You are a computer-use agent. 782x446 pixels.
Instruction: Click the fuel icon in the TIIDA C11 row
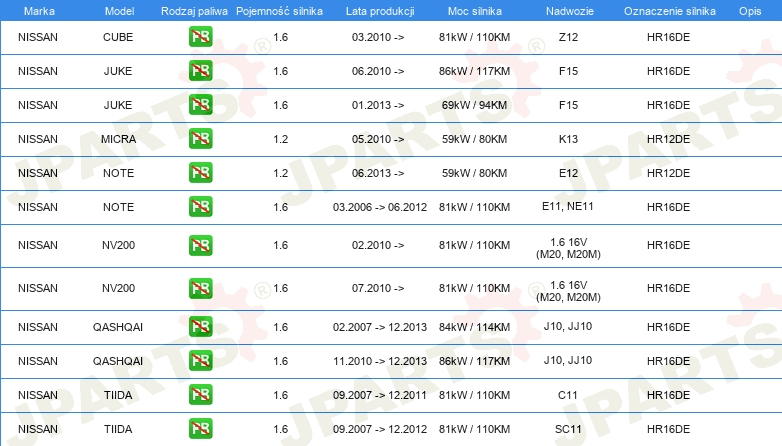[200, 395]
